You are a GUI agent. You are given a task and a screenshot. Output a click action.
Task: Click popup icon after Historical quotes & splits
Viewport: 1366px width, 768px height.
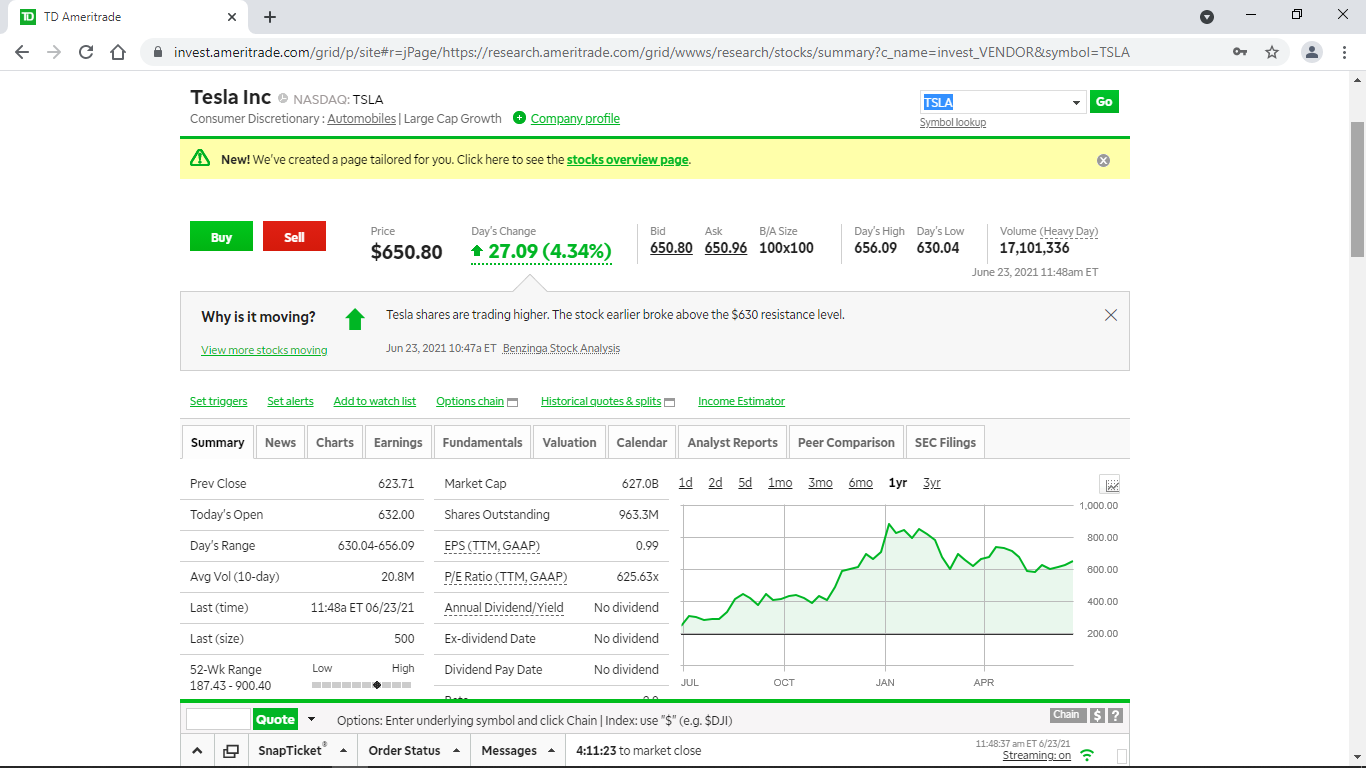[670, 402]
